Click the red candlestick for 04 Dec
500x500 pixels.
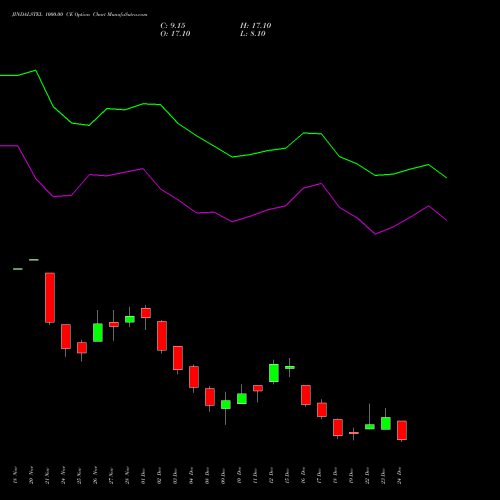coord(194,377)
